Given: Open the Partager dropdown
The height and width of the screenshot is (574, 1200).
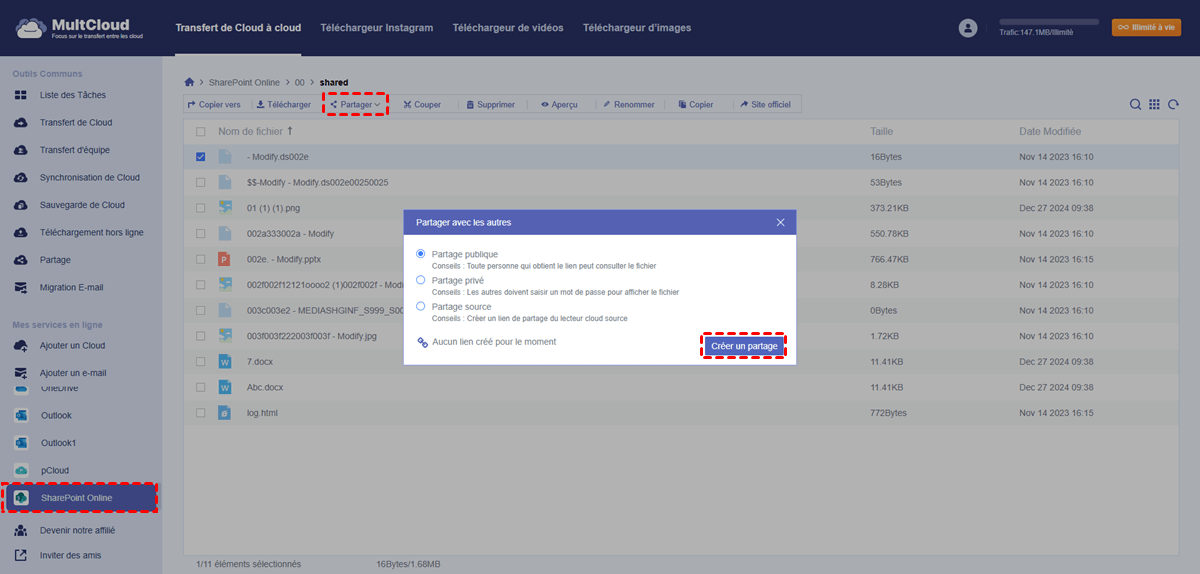Looking at the screenshot, I should tap(355, 104).
